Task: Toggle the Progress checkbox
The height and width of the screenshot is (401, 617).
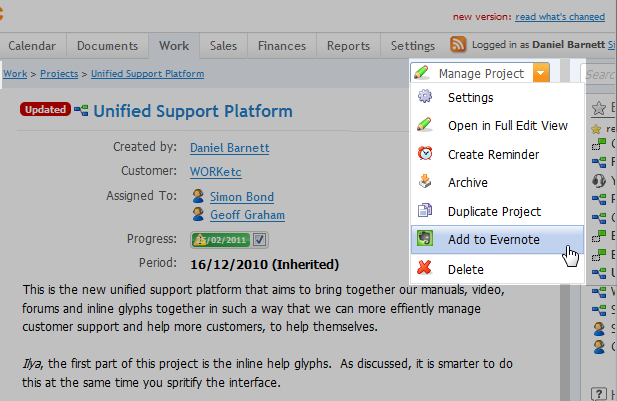Action: 259,240
